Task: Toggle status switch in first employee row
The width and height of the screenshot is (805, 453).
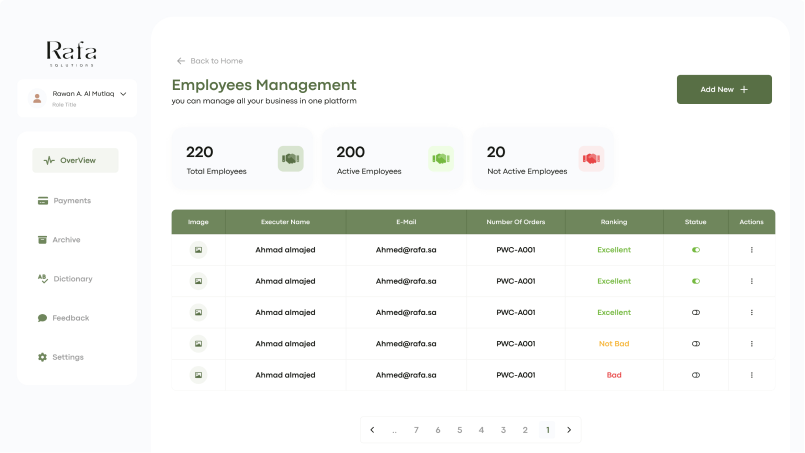Action: [695, 250]
